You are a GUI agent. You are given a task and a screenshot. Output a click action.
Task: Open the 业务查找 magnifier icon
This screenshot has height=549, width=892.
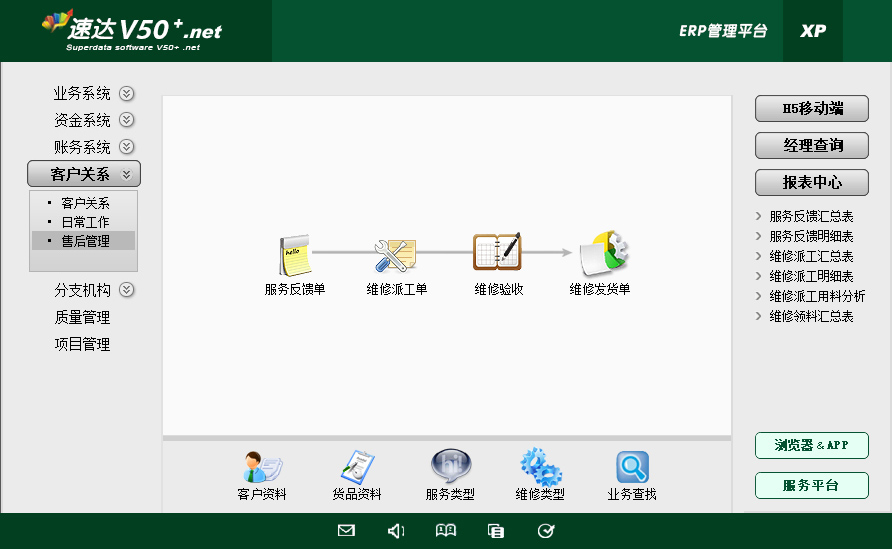[632, 467]
